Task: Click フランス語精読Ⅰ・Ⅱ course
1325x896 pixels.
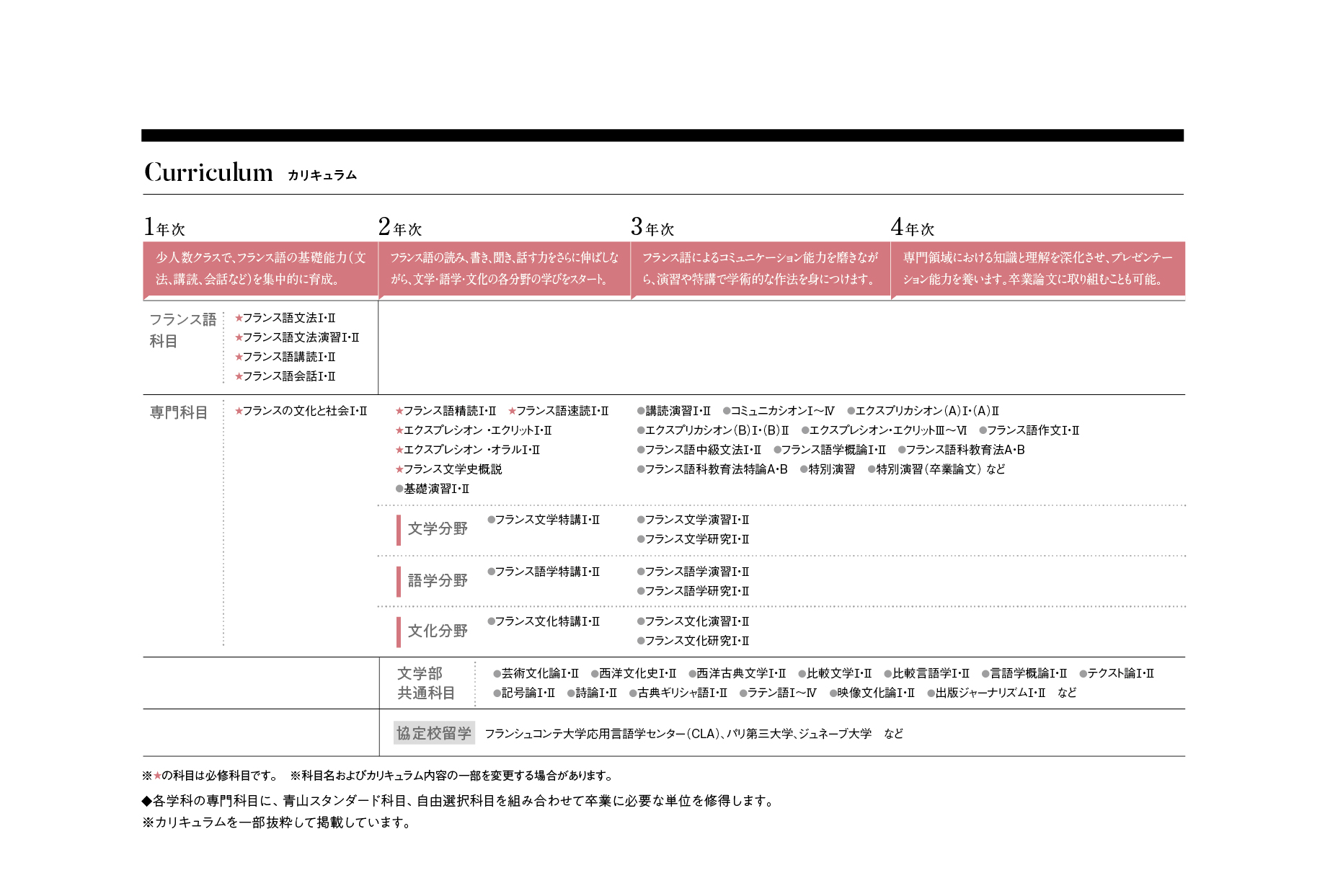Action: pyautogui.click(x=446, y=411)
